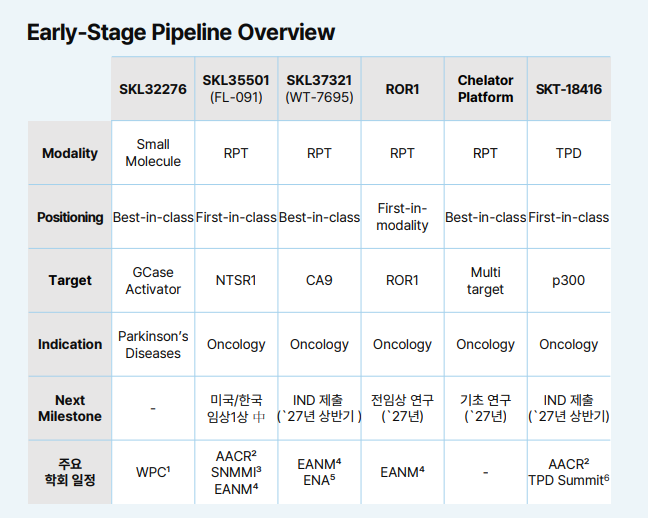Screen dimensions: 648x518
Task: Click the Positioning row label
Action: [x=70, y=217]
